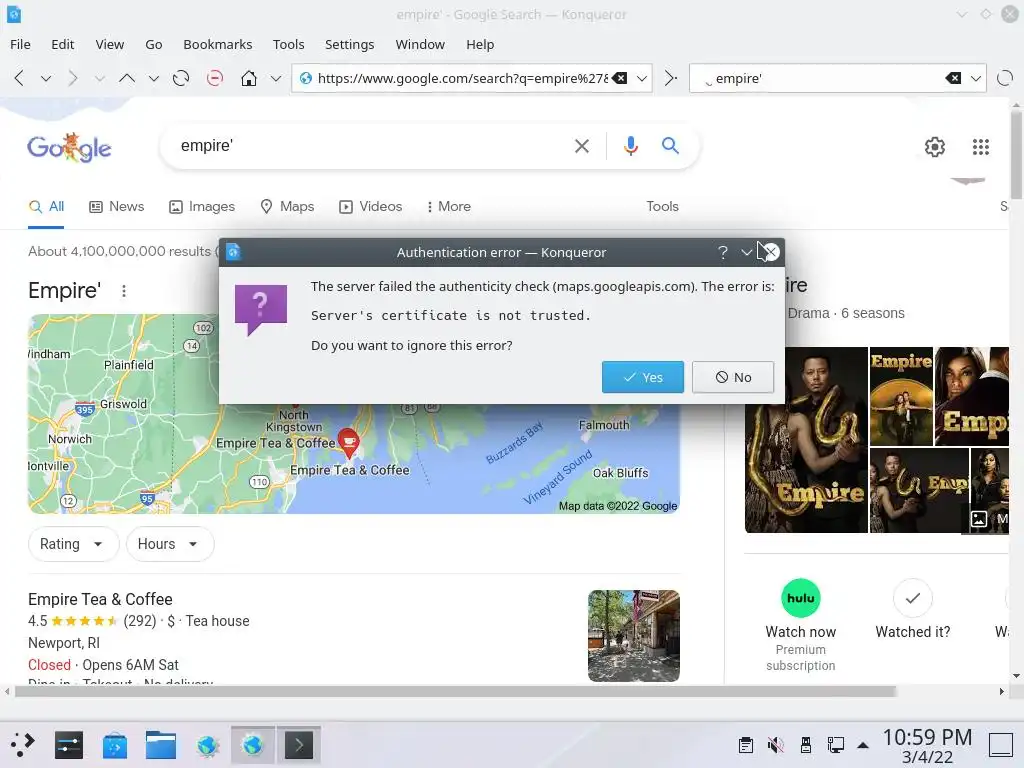Open Dolphin file manager from taskbar

161,744
